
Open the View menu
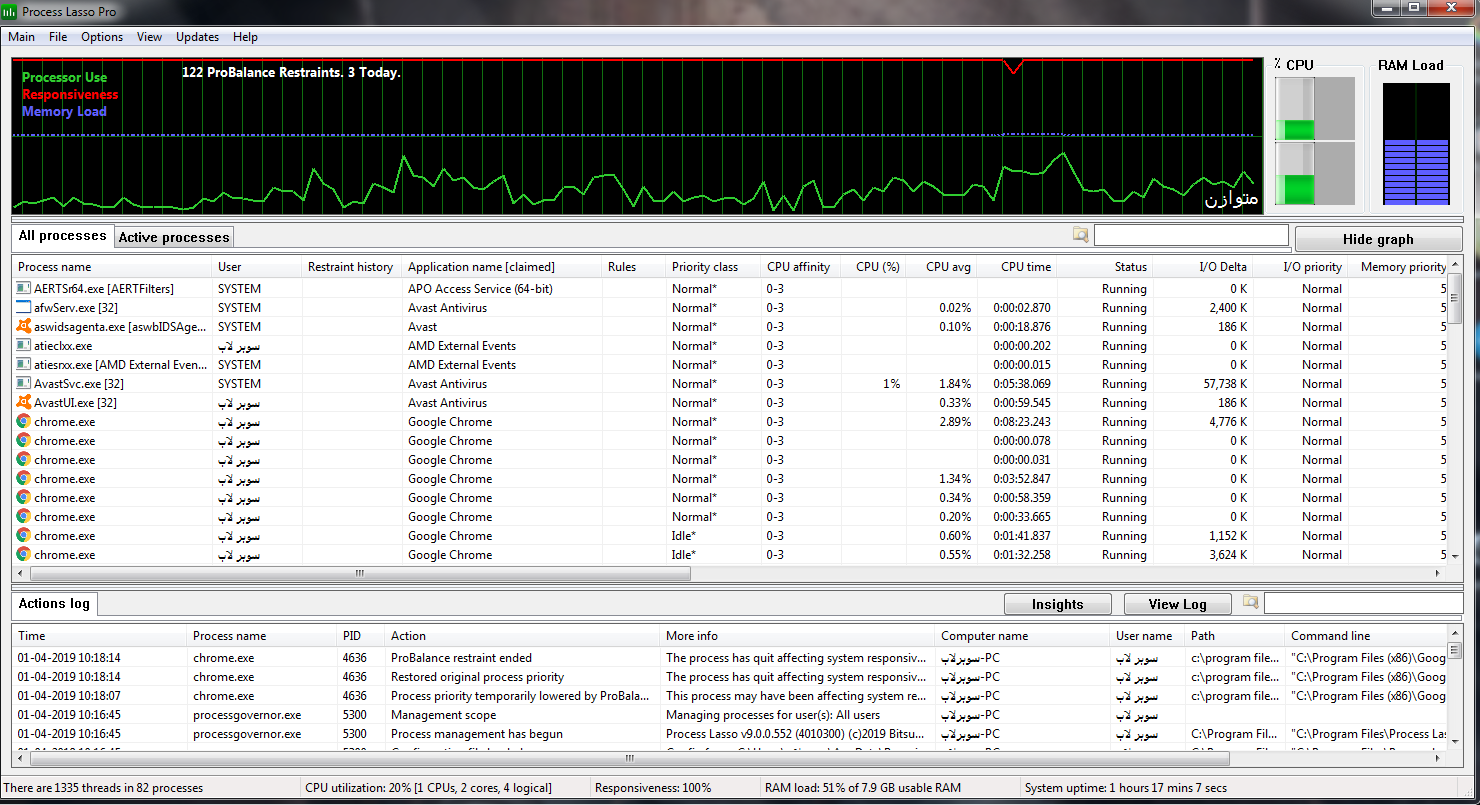[149, 37]
